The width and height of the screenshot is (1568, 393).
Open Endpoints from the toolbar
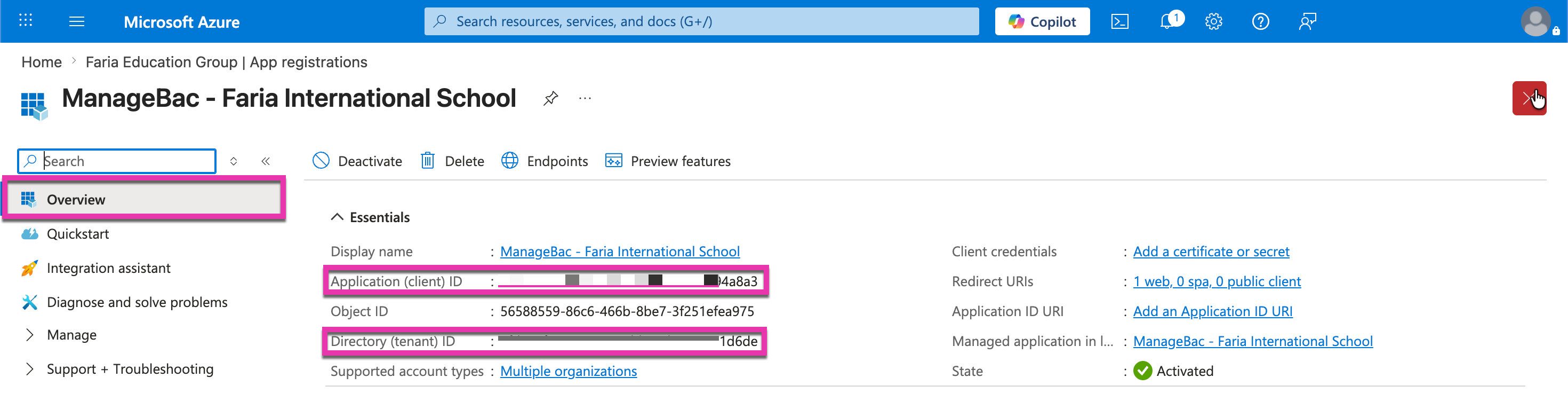(x=545, y=161)
